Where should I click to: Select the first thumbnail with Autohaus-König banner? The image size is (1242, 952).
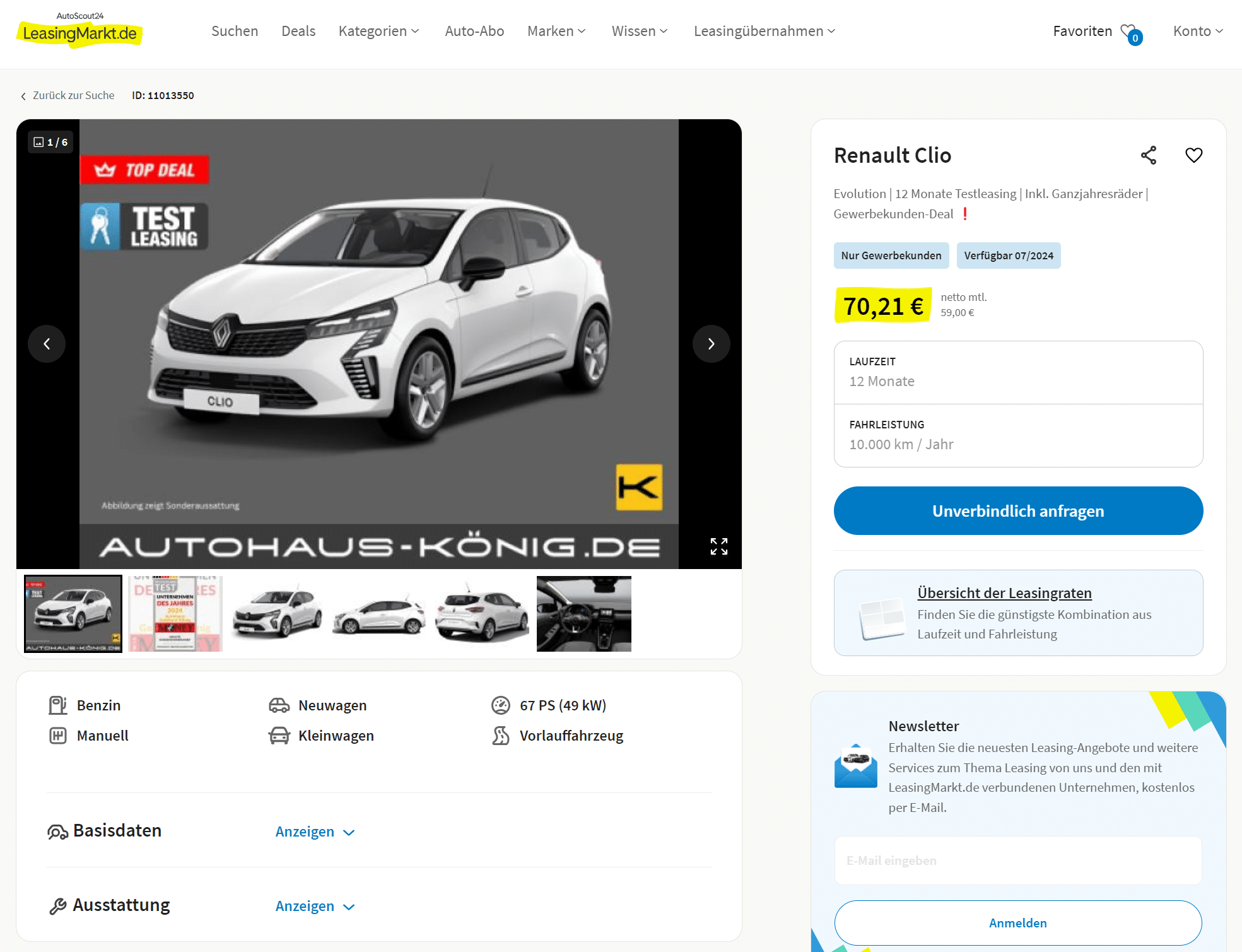pyautogui.click(x=73, y=614)
